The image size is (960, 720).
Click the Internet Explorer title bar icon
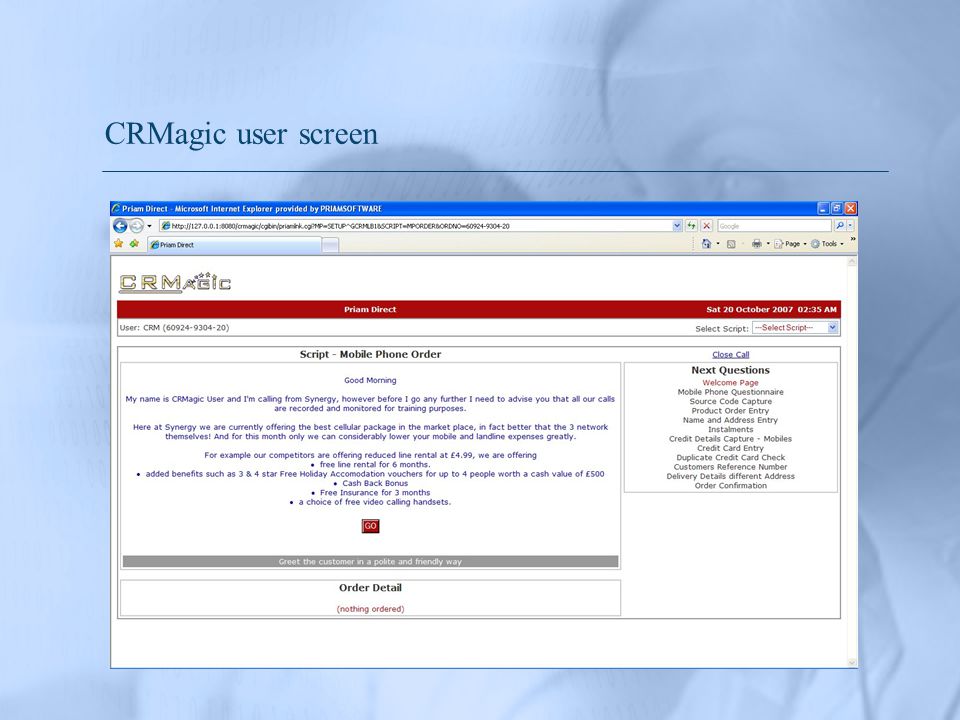(116, 209)
